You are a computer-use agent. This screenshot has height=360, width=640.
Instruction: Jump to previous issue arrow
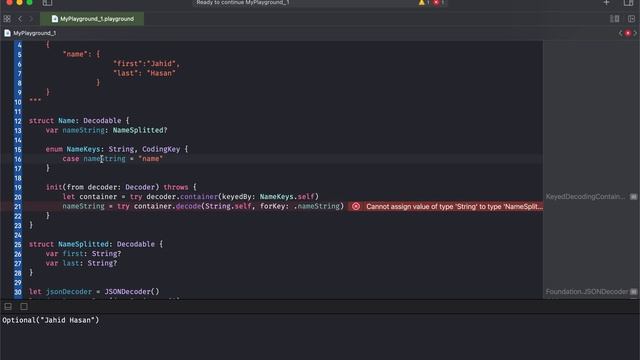click(620, 33)
